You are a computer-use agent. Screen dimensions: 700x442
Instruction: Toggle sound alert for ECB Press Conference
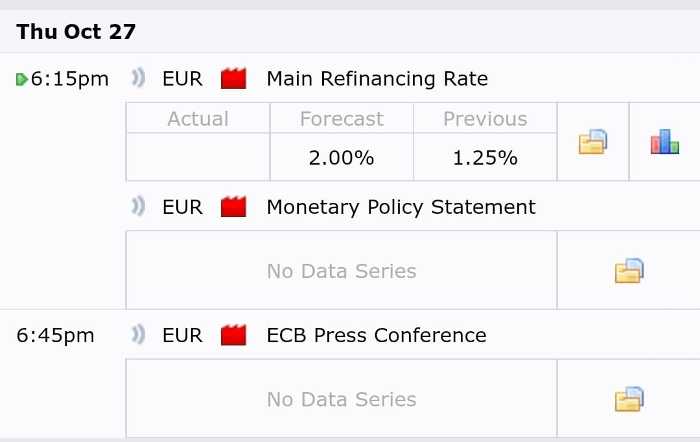pyautogui.click(x=138, y=335)
